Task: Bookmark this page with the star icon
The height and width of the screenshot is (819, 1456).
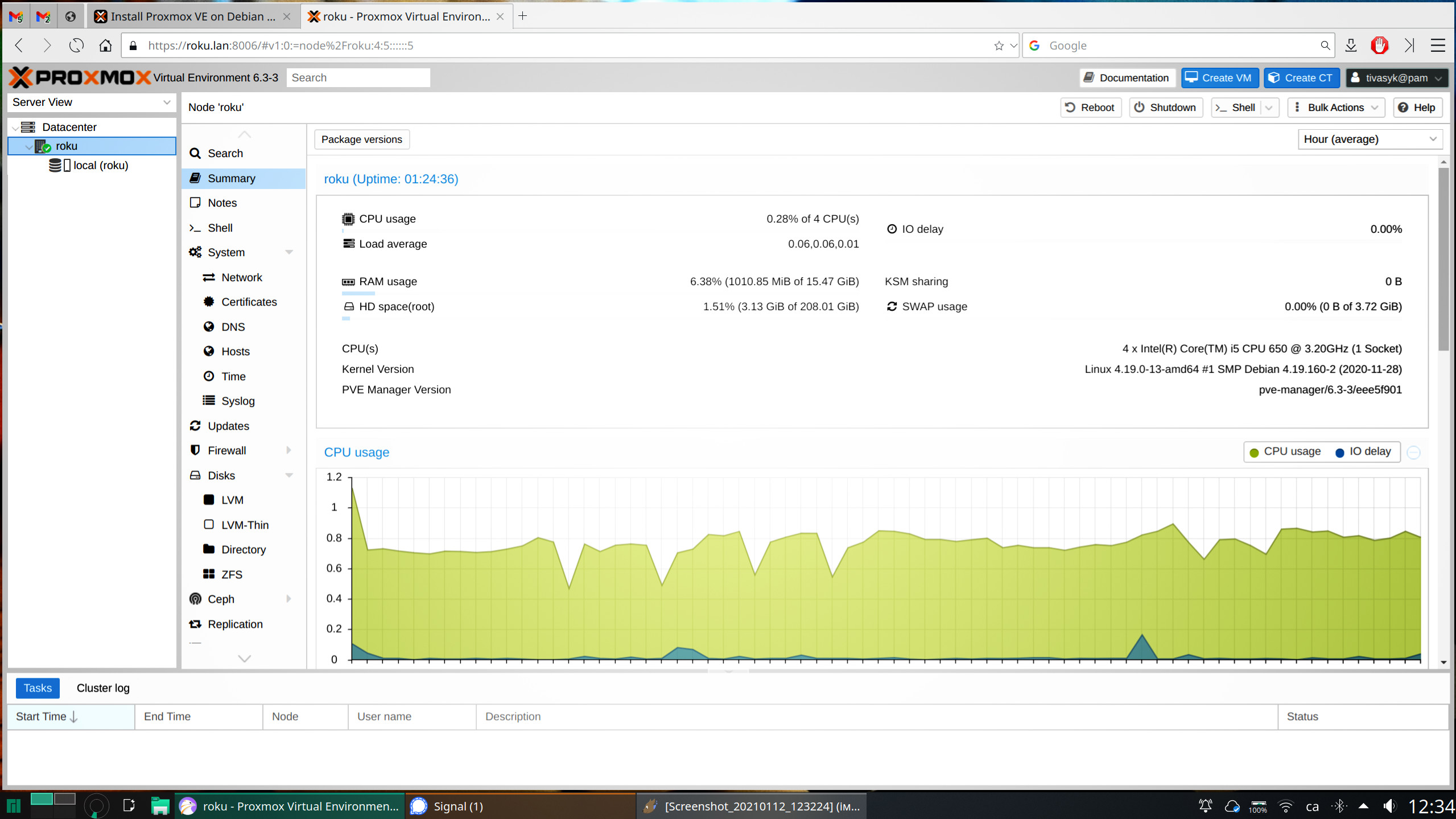Action: 999,46
